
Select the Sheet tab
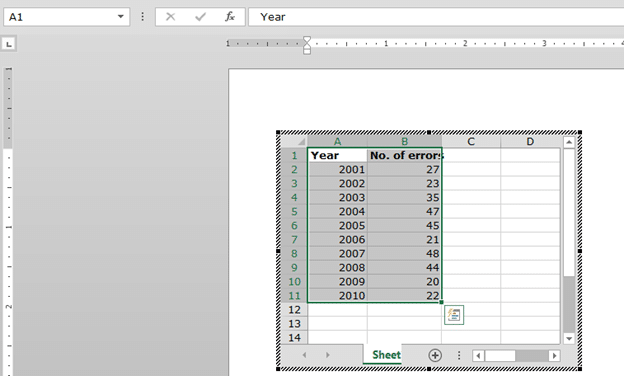386,354
